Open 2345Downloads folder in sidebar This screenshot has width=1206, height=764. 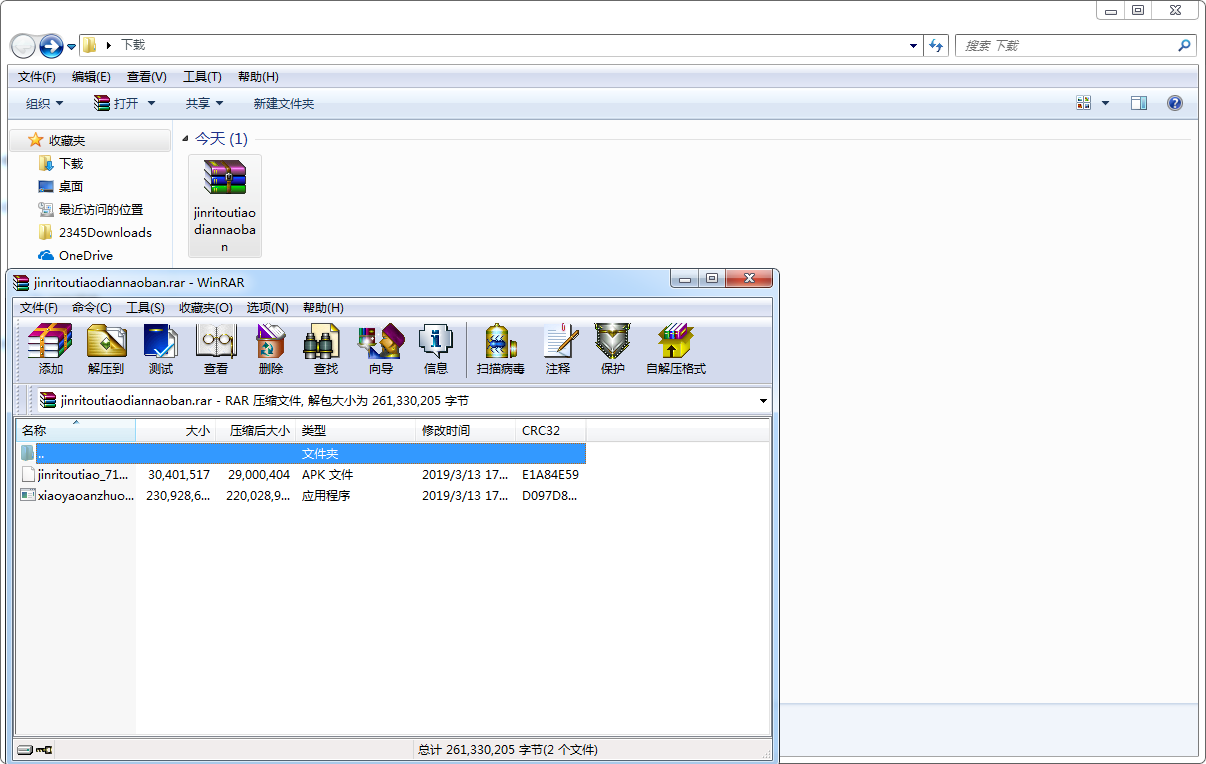(95, 233)
